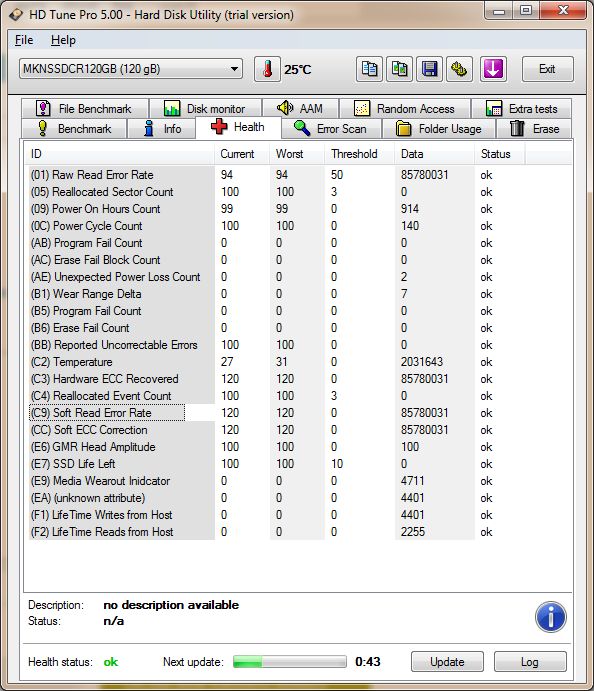
Task: Open the File menu
Action: click(x=24, y=40)
